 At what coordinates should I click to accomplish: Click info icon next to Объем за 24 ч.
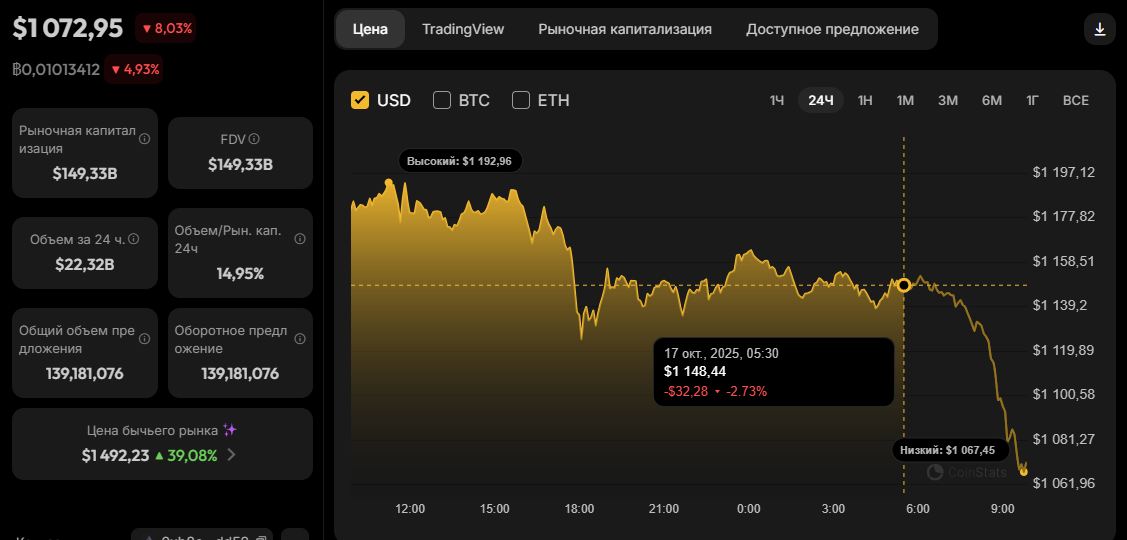134,239
